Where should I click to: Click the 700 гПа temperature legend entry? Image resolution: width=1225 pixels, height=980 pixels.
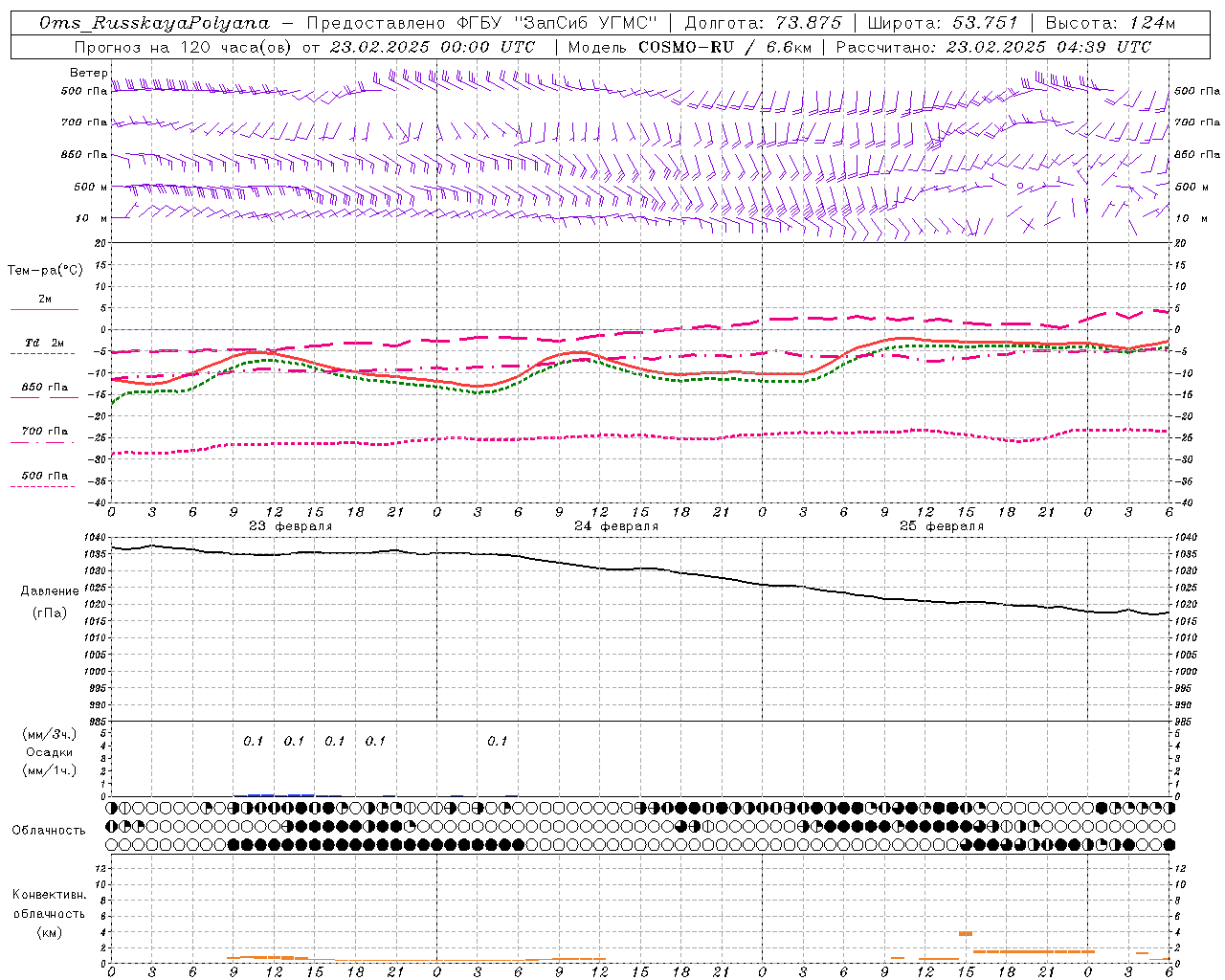click(44, 433)
